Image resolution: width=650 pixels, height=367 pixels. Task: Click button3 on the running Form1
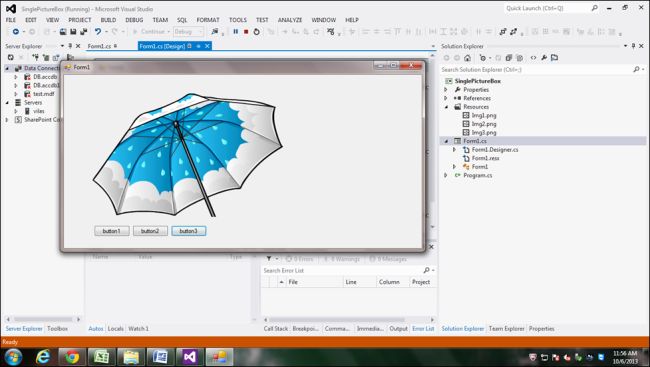click(x=189, y=231)
